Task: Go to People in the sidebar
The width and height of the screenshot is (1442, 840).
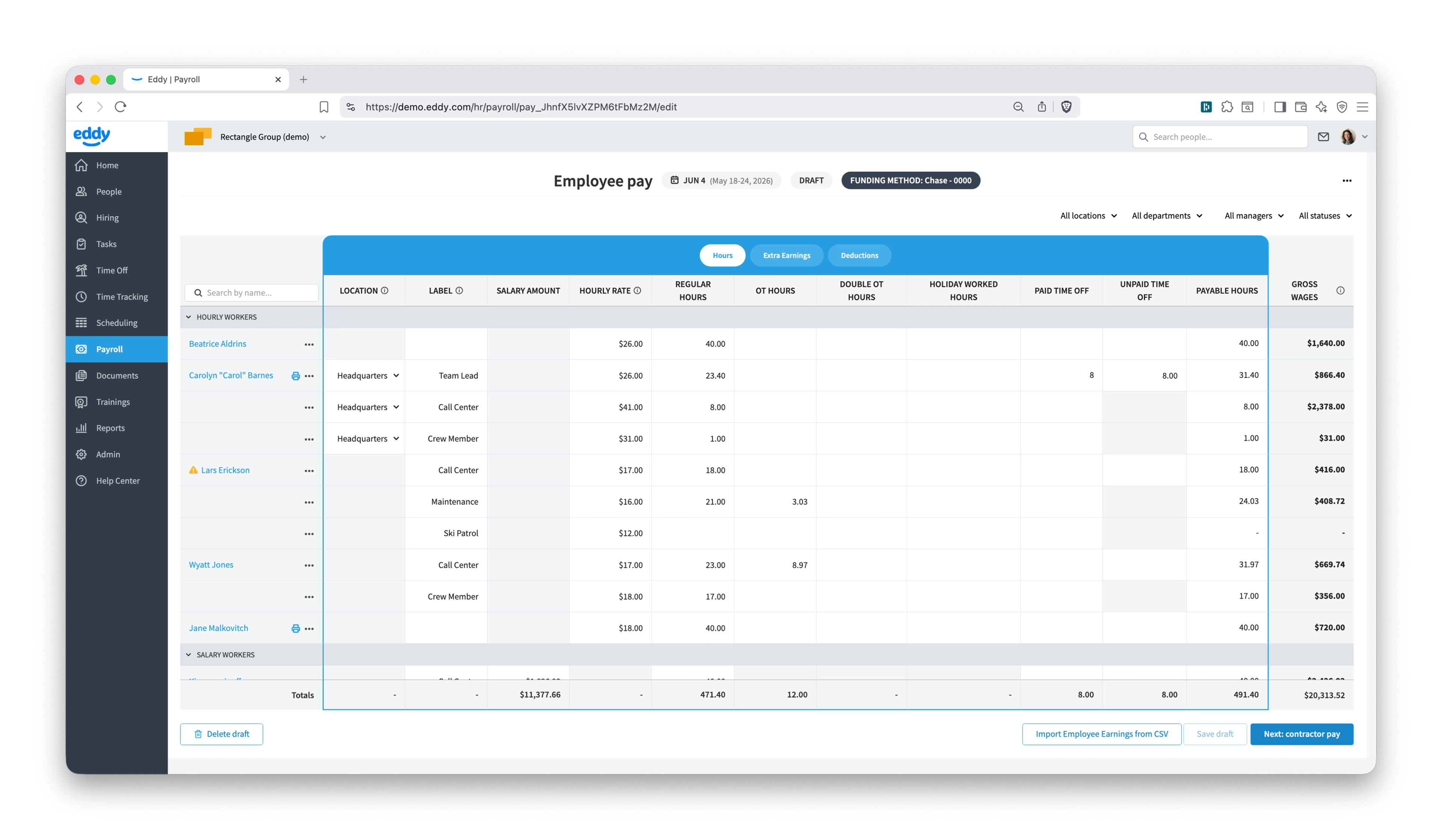Action: [x=117, y=192]
